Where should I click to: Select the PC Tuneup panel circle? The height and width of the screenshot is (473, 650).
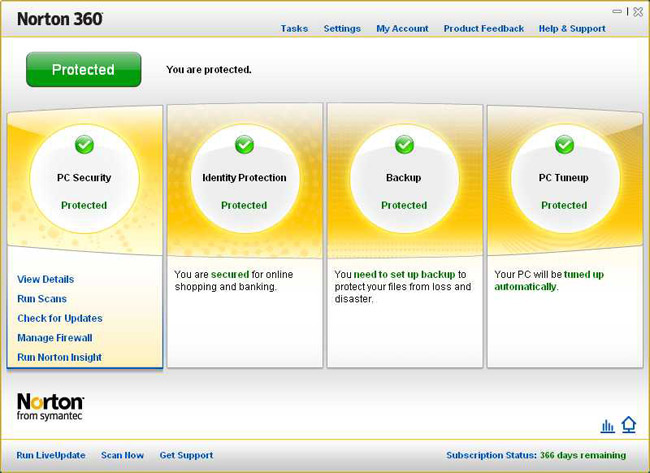(564, 179)
